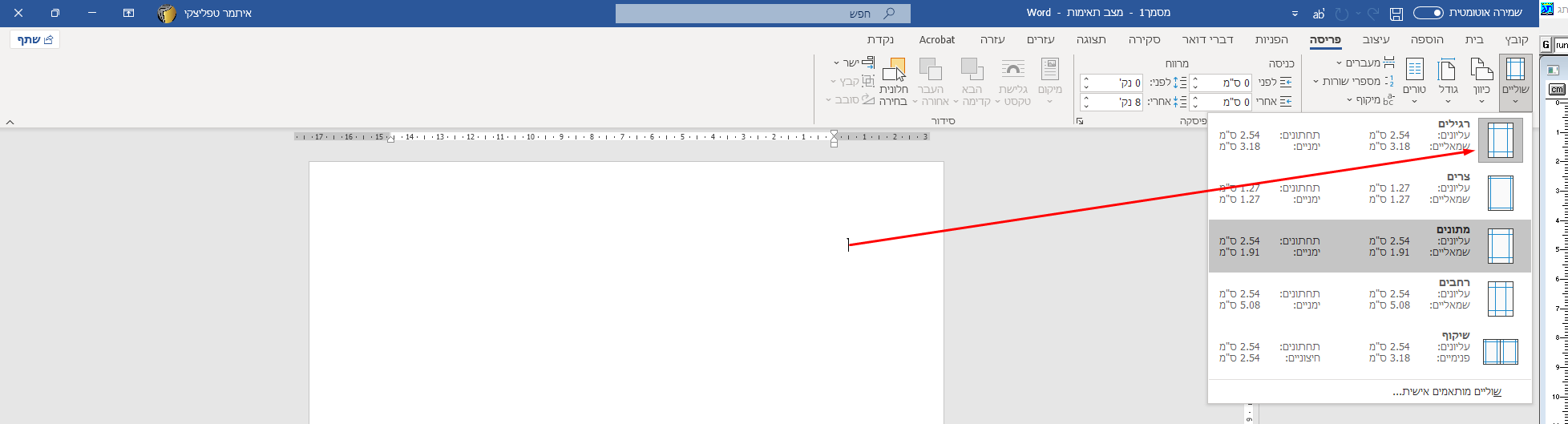Open Ribbon Display Options icon
This screenshot has width=1568, height=424.
click(129, 14)
